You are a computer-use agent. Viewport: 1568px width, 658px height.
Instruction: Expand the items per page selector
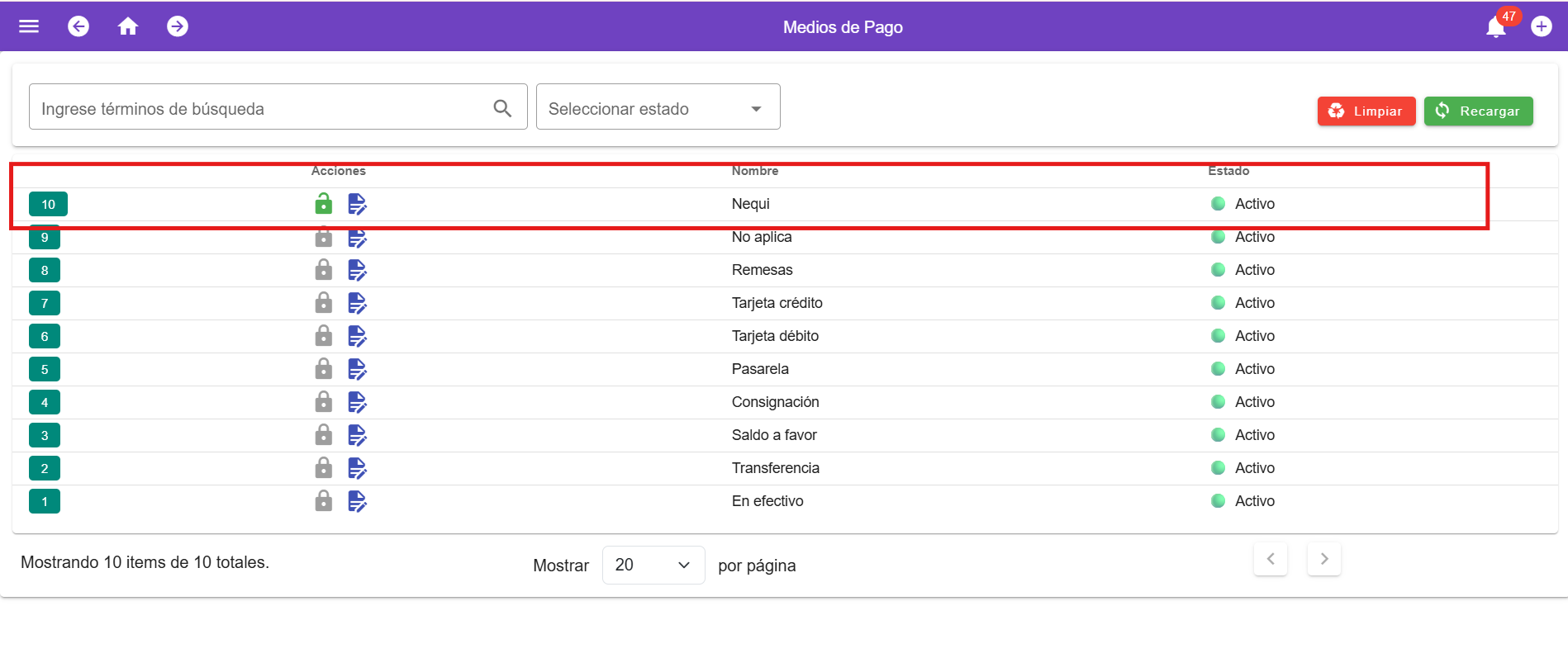click(653, 565)
